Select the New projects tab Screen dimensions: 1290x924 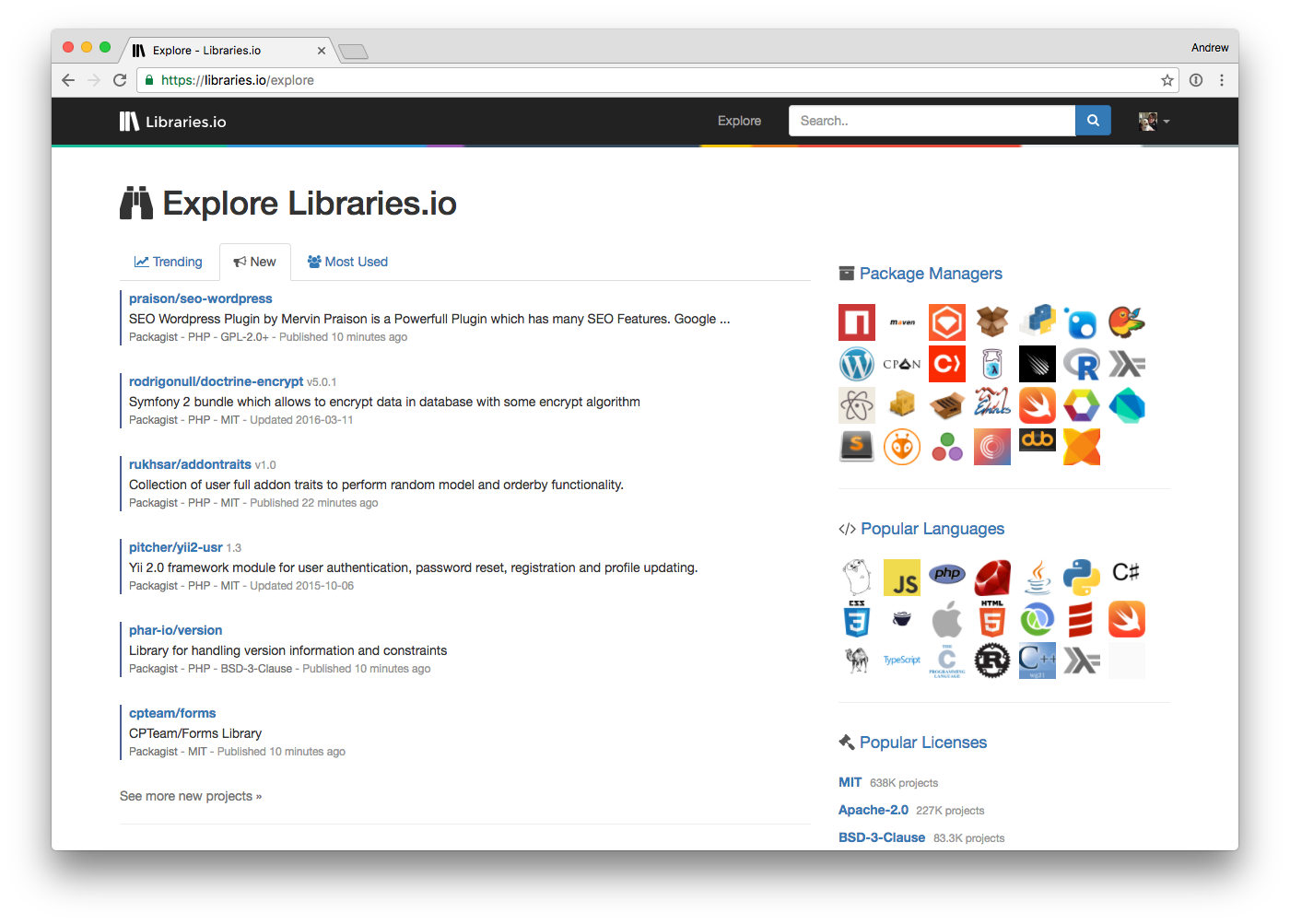pos(255,262)
